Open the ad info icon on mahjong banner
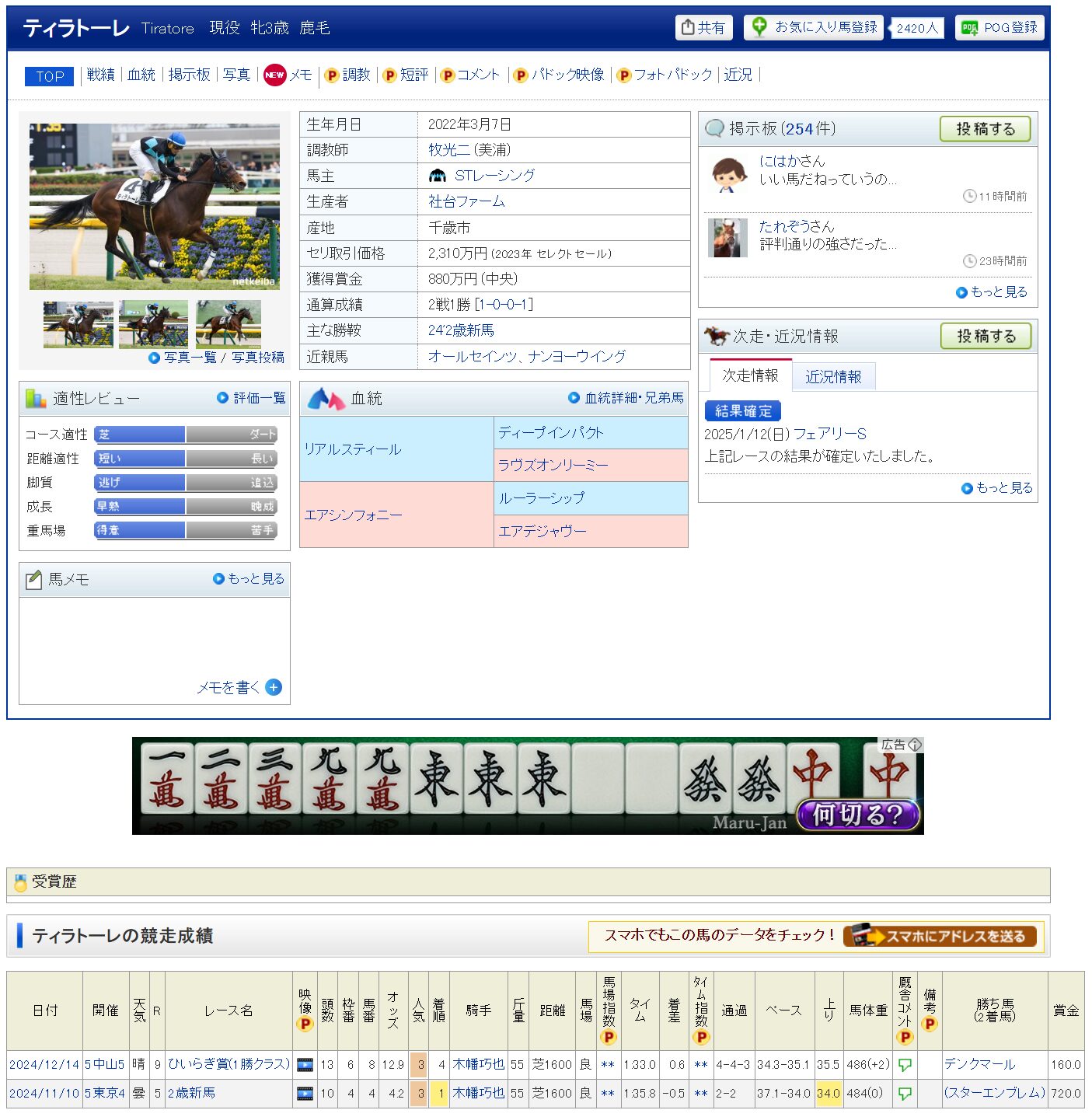Image resolution: width=1092 pixels, height=1117 pixels. pos(915,744)
